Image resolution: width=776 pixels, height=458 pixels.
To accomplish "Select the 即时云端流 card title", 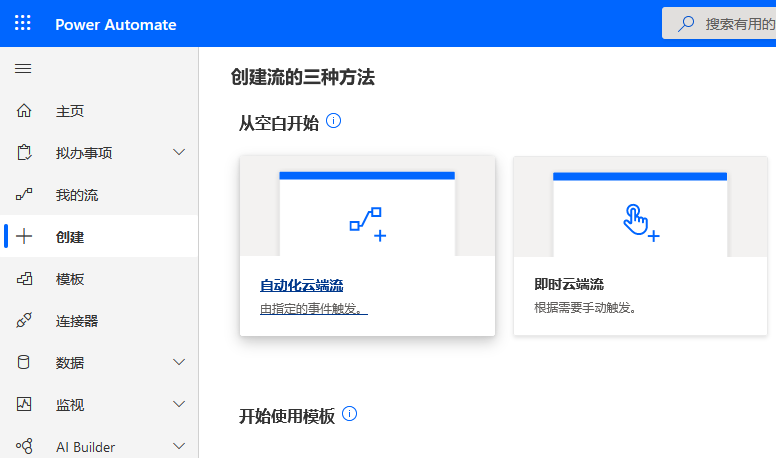I will click(x=569, y=284).
